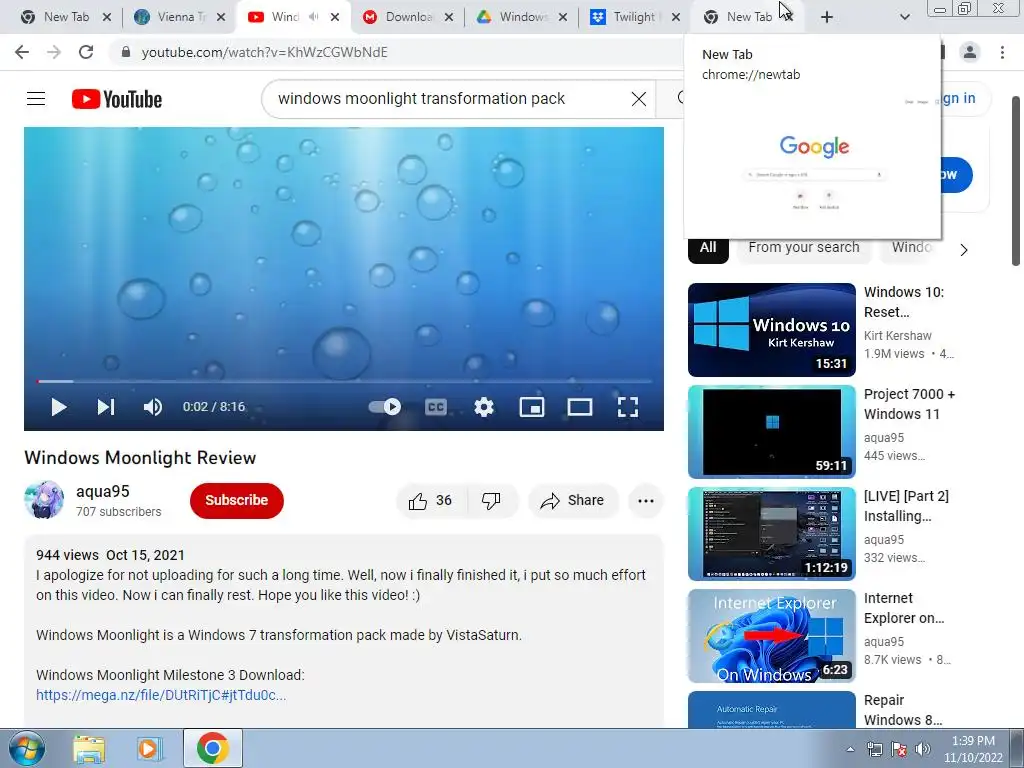Screen dimensions: 1024x768
Task: Focus the address bar URL
Action: (264, 52)
